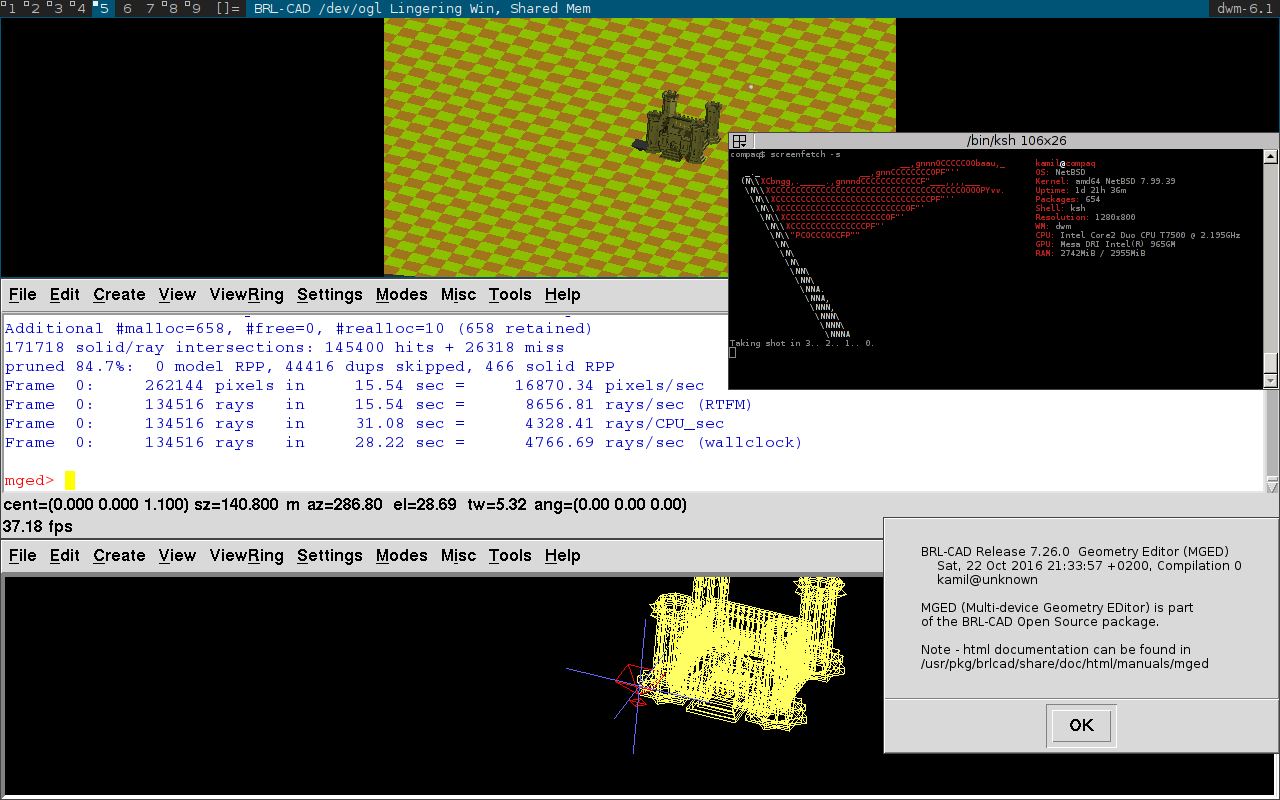
Task: Open Settings menu in the graphics window
Action: coord(330,556)
